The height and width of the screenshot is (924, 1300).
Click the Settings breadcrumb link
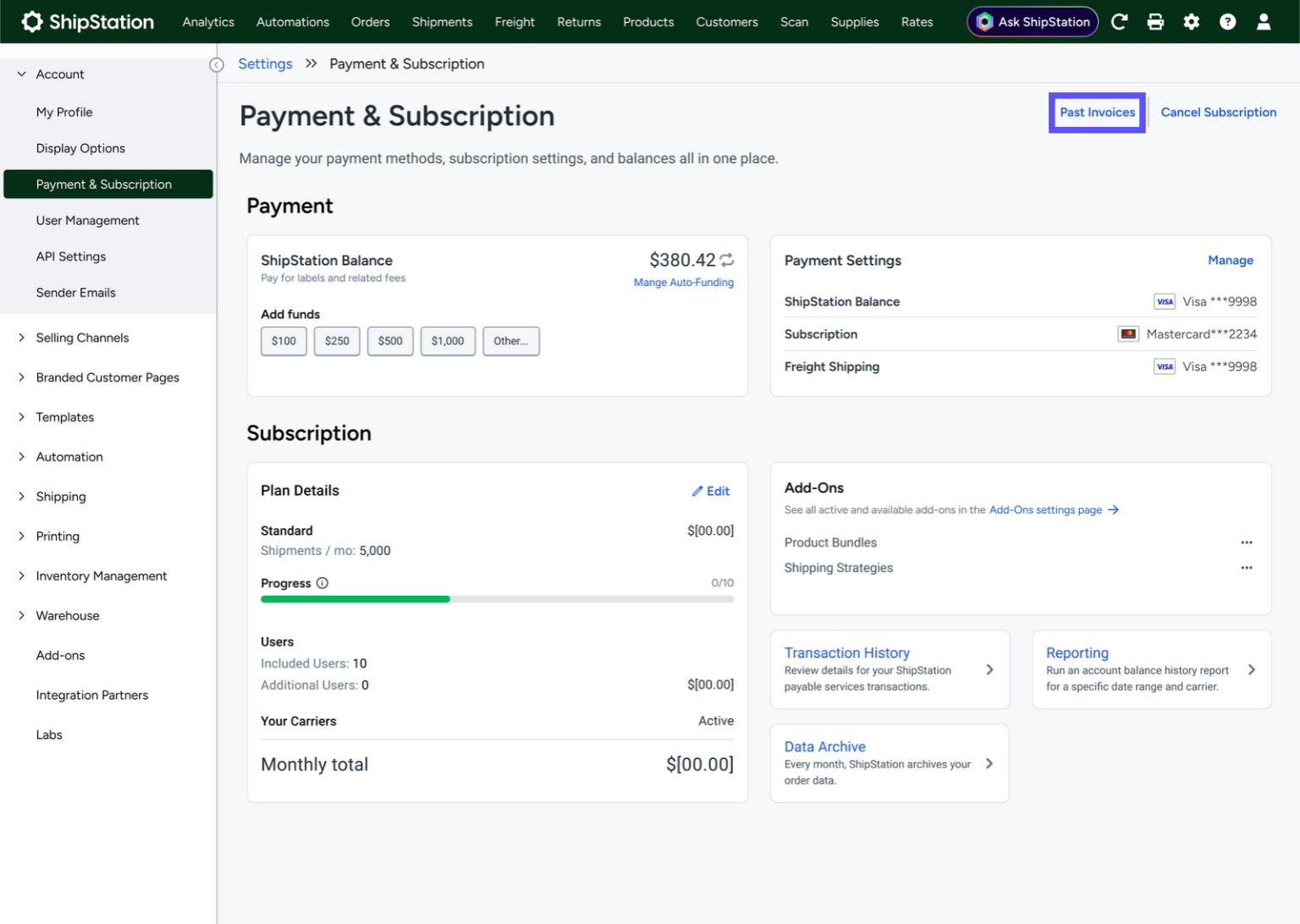tap(265, 64)
